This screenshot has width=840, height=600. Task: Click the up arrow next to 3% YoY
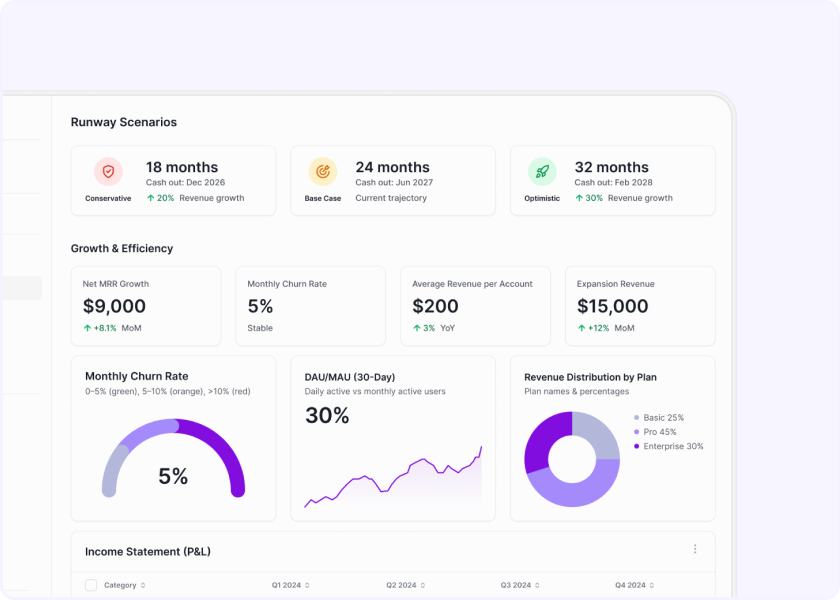[416, 328]
